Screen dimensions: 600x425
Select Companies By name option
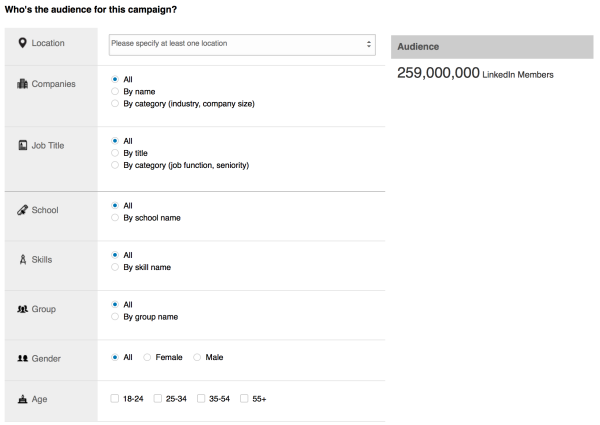tap(115, 91)
